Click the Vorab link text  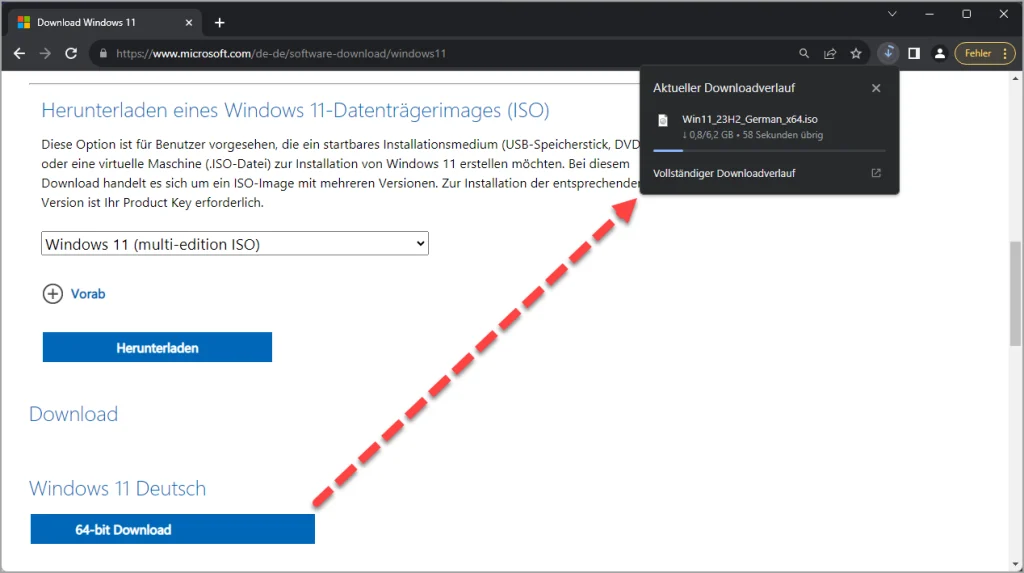tap(88, 294)
